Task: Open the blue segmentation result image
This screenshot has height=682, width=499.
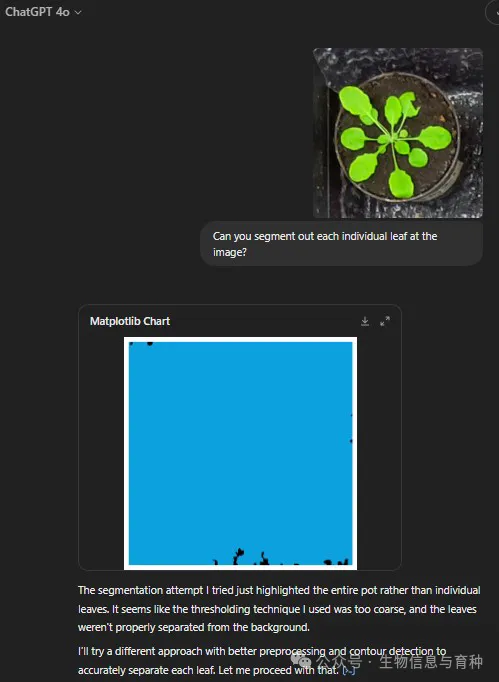Action: (241, 453)
